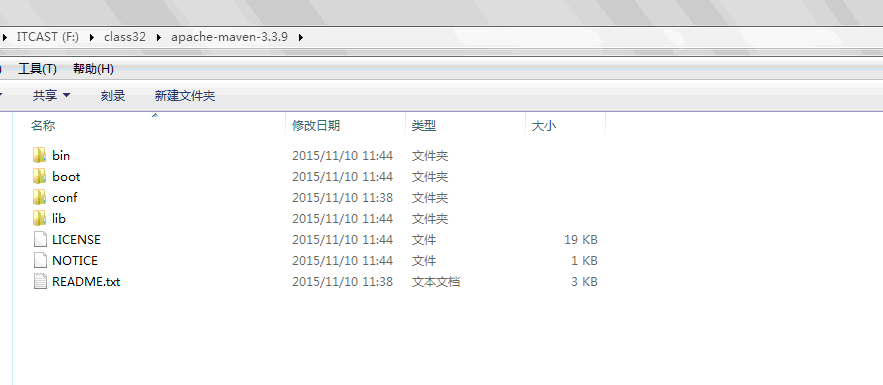This screenshot has height=385, width=883.
Task: Click the modified date of NOTICE file
Action: (342, 261)
